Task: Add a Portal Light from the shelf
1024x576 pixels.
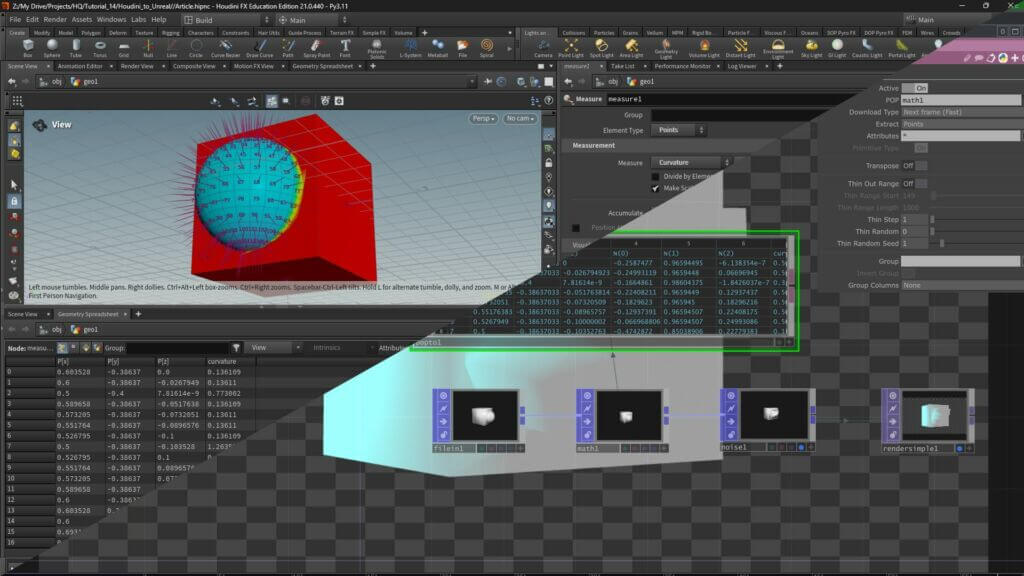Action: point(901,48)
